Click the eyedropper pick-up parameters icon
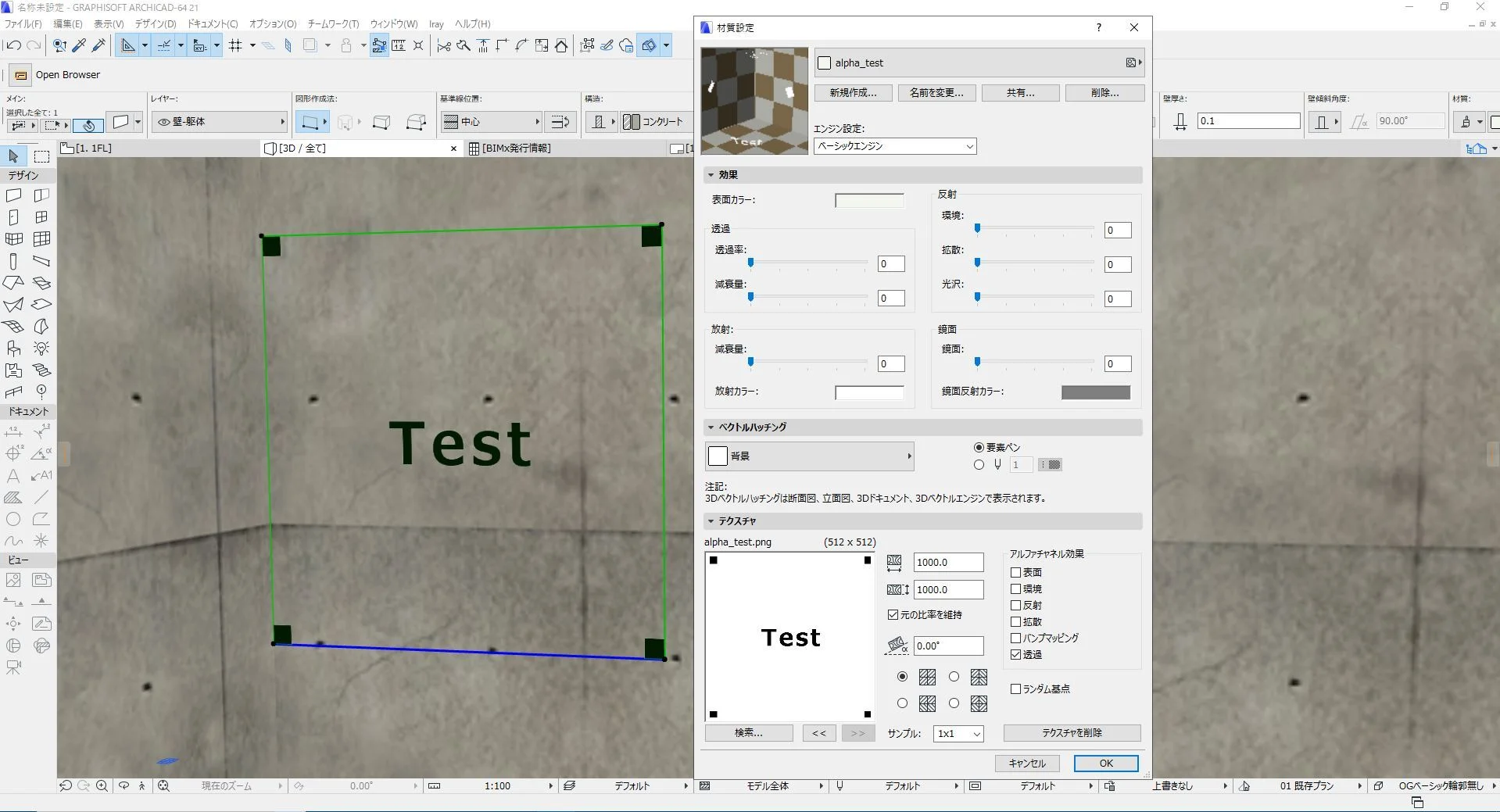1500x812 pixels. pyautogui.click(x=79, y=45)
